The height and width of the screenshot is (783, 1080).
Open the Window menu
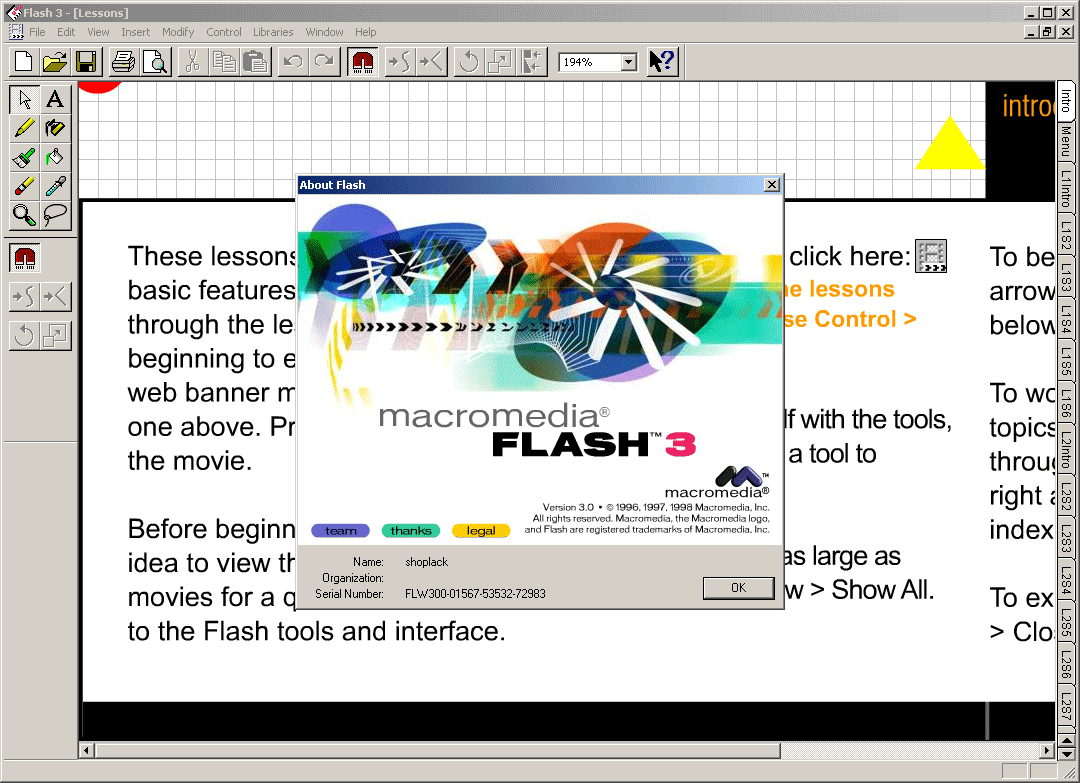pyautogui.click(x=324, y=32)
